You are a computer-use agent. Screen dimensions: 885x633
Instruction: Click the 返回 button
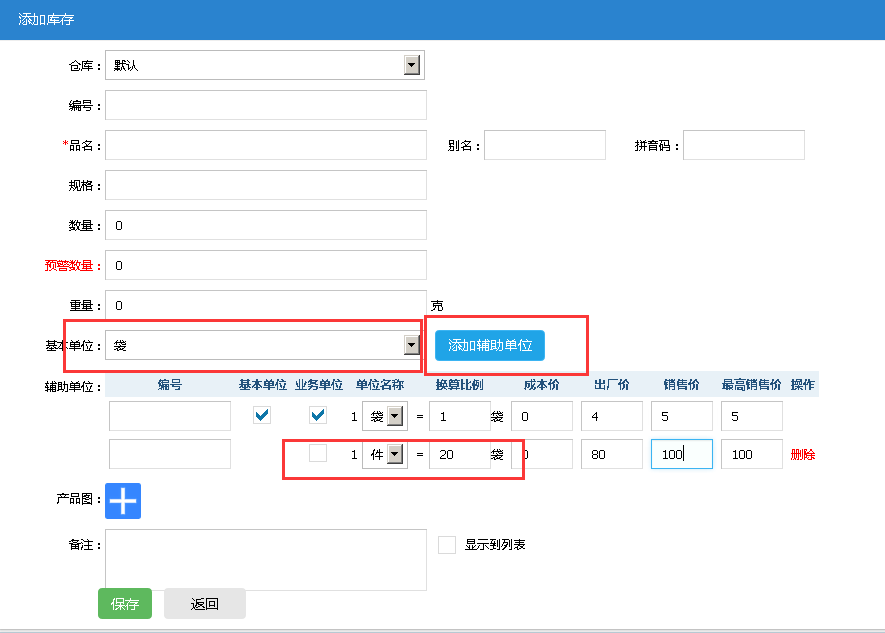coord(204,604)
